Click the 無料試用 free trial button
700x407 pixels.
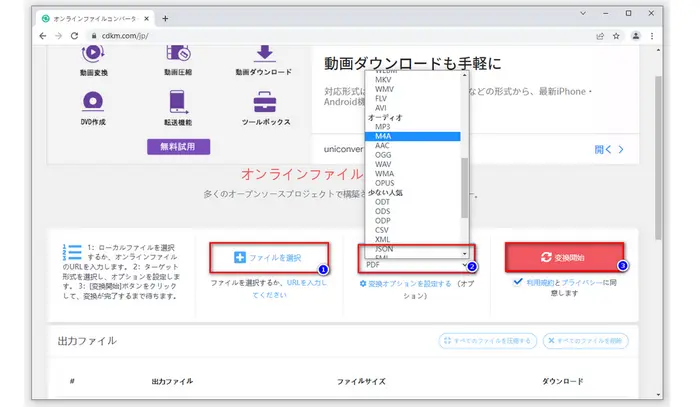pyautogui.click(x=179, y=146)
